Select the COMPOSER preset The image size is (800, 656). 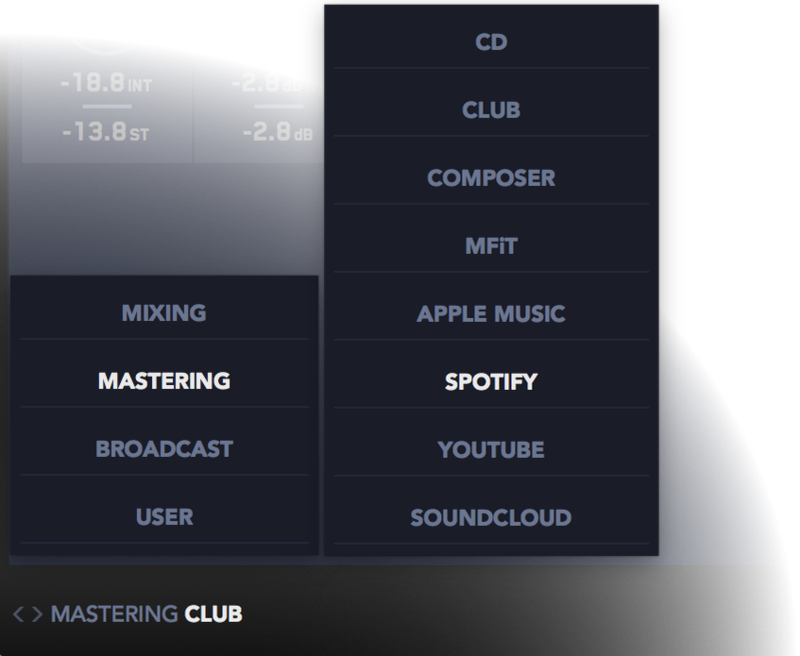point(491,178)
